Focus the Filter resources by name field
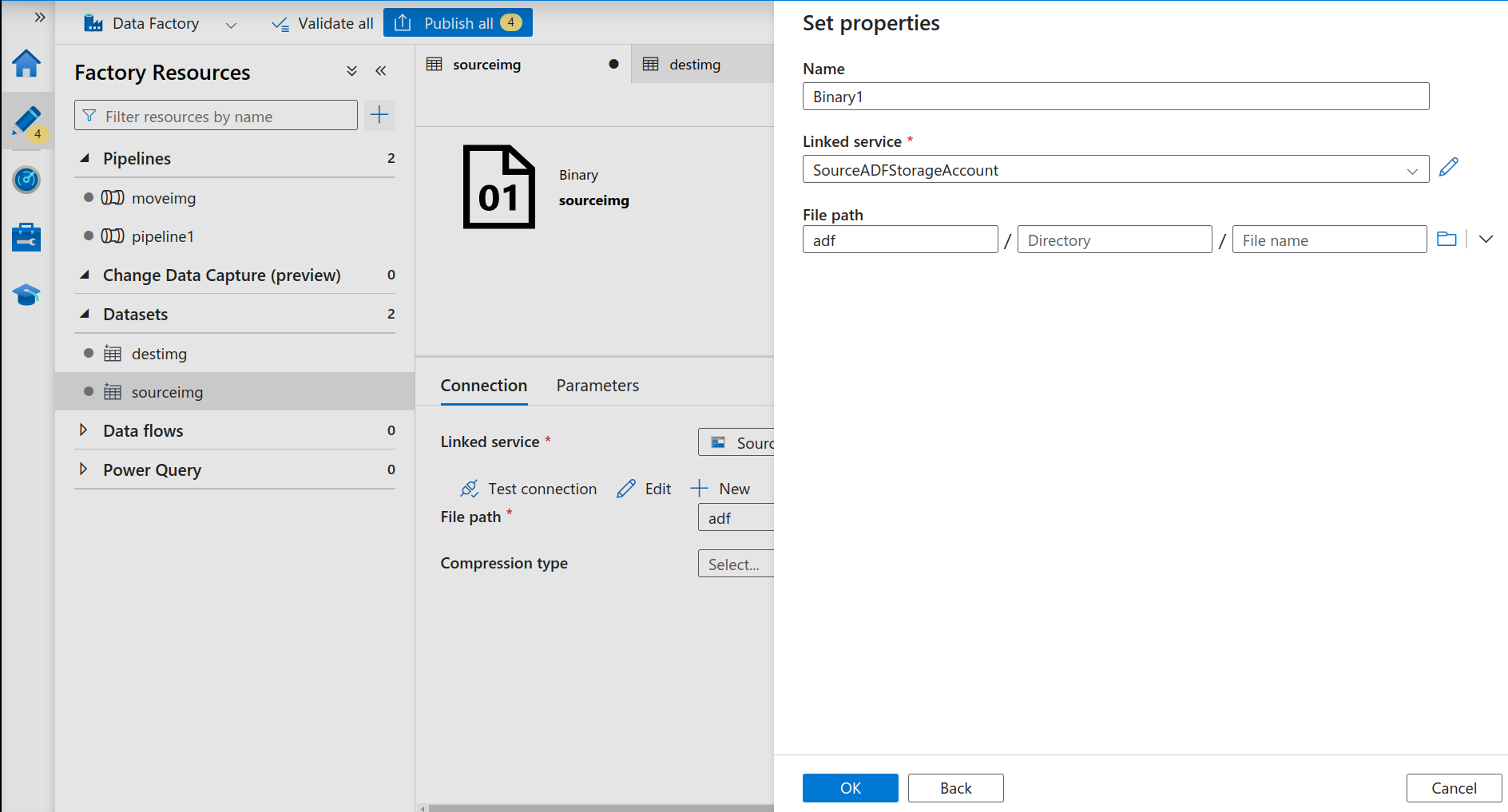 pos(216,116)
